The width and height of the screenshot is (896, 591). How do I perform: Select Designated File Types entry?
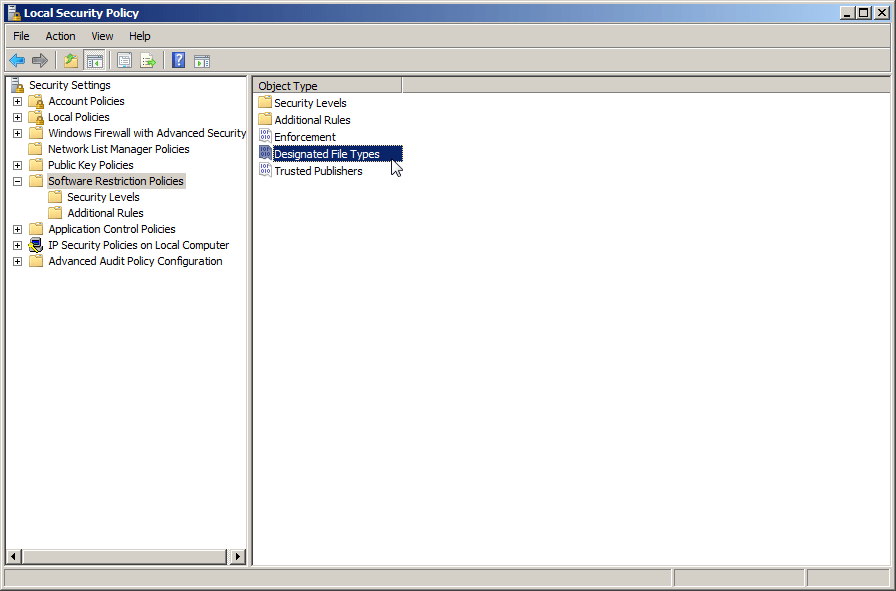pos(338,154)
